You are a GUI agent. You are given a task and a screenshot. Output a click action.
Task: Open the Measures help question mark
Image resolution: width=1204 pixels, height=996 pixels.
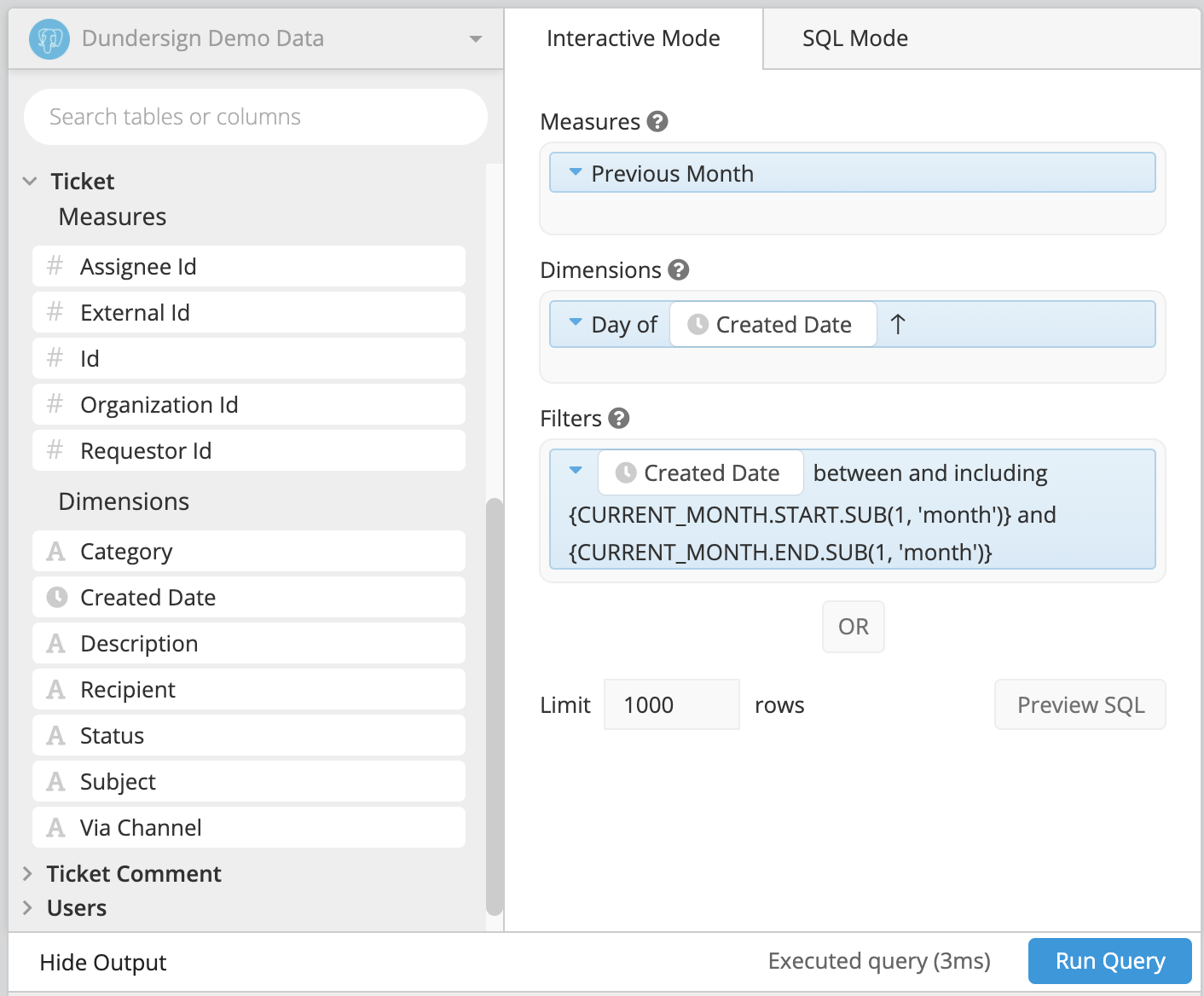(x=657, y=122)
